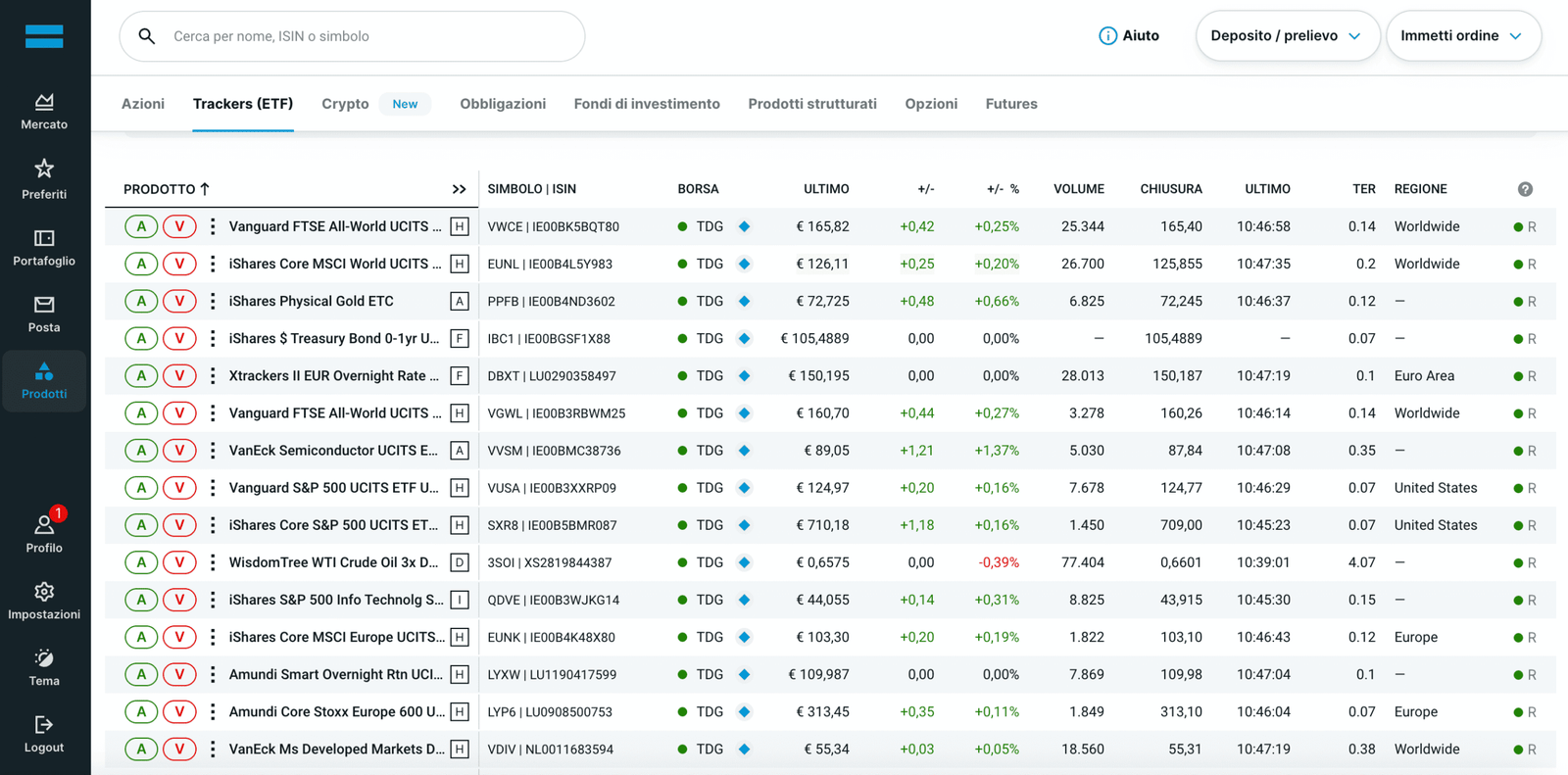Image resolution: width=1568 pixels, height=775 pixels.
Task: Click buy (A) for Amundi Core Stoxx Europe 600
Action: (x=142, y=712)
